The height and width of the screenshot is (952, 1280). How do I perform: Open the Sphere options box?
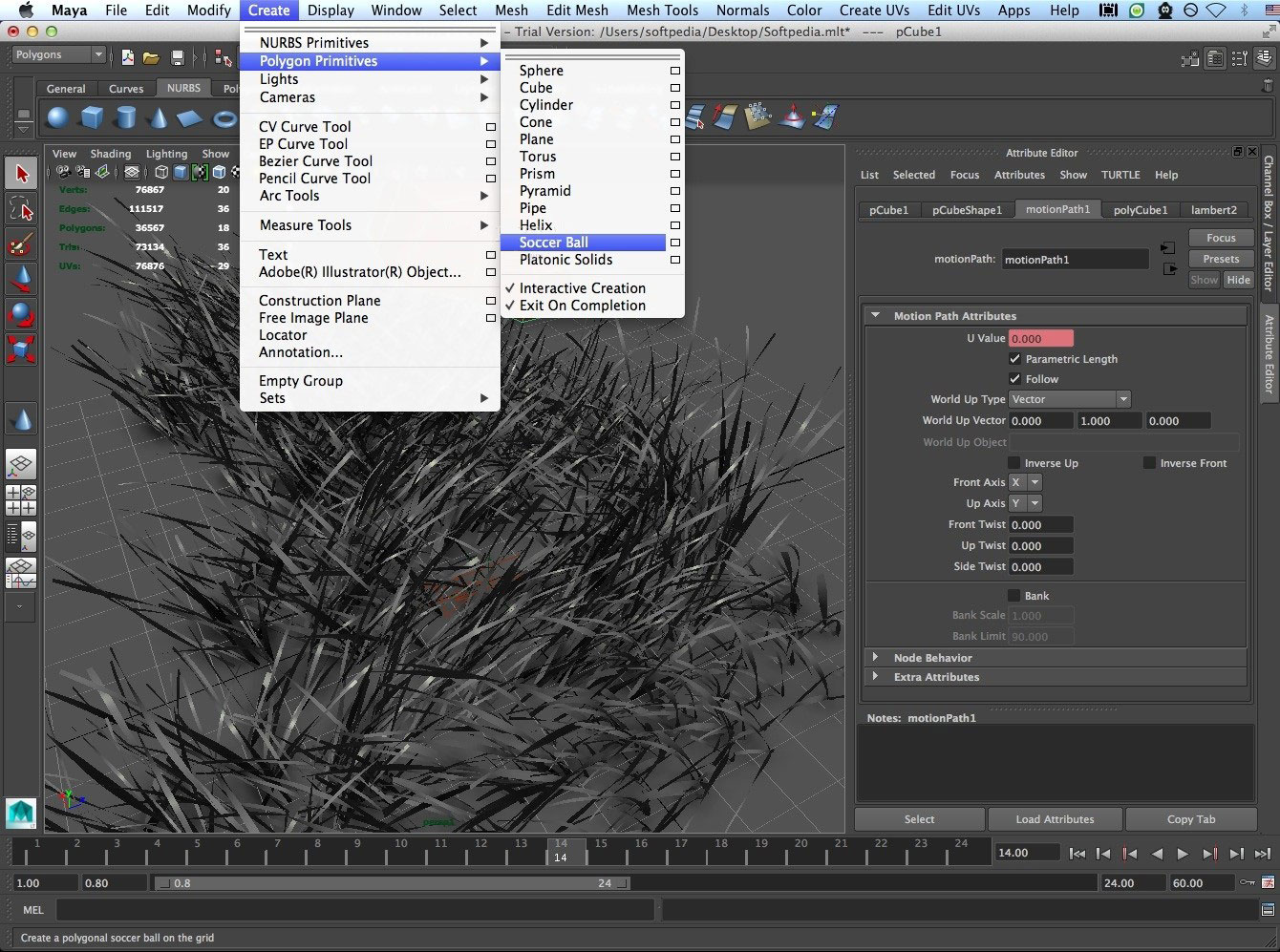[x=675, y=71]
